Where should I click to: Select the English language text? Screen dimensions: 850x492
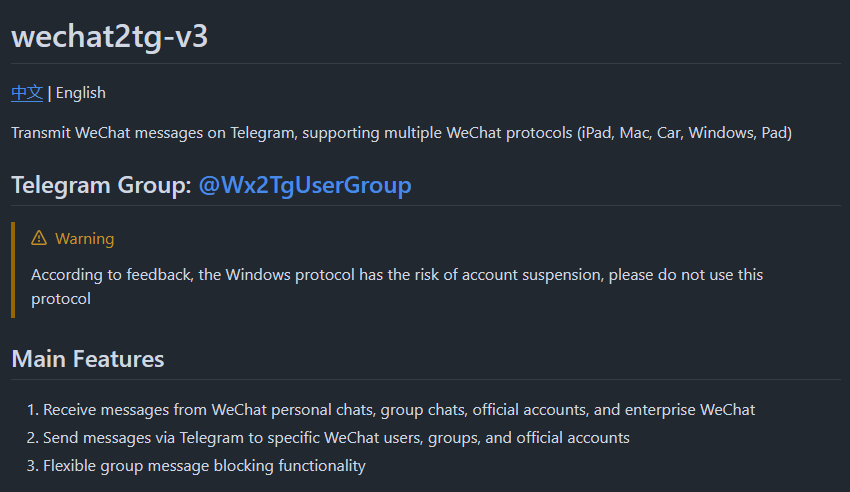(80, 93)
